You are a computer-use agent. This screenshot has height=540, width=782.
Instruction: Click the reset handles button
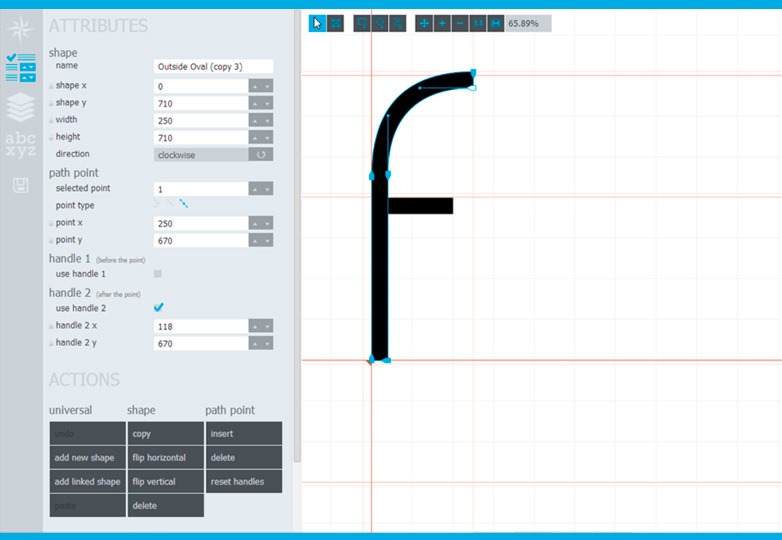click(244, 481)
